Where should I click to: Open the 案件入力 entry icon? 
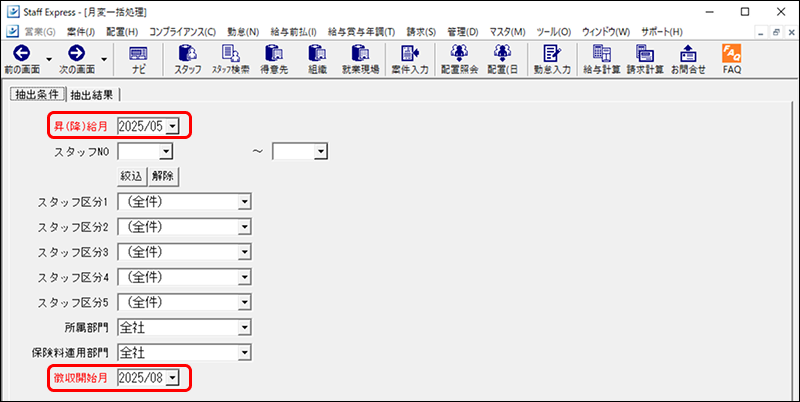click(410, 53)
